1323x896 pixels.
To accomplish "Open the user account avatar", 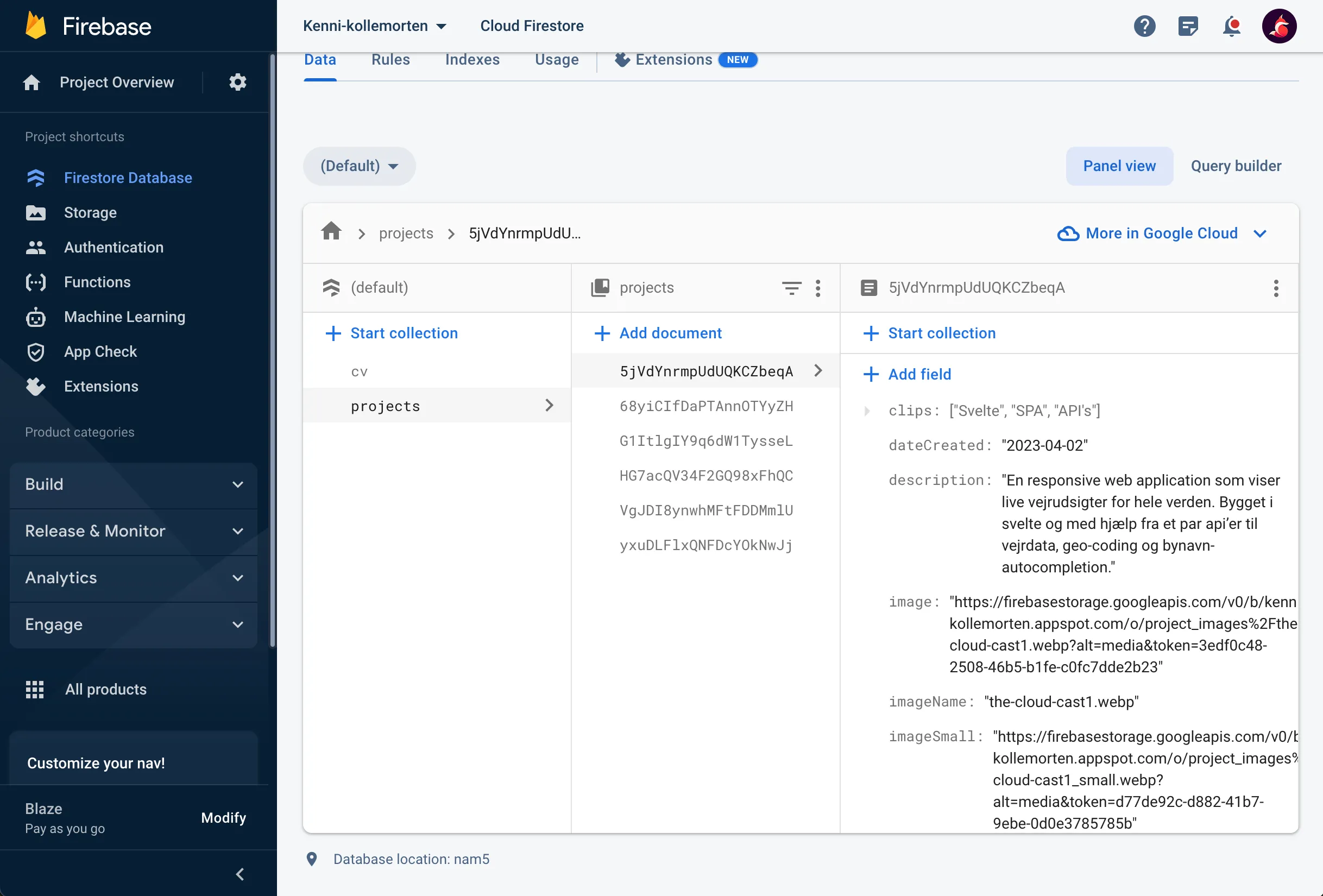I will 1278,26.
